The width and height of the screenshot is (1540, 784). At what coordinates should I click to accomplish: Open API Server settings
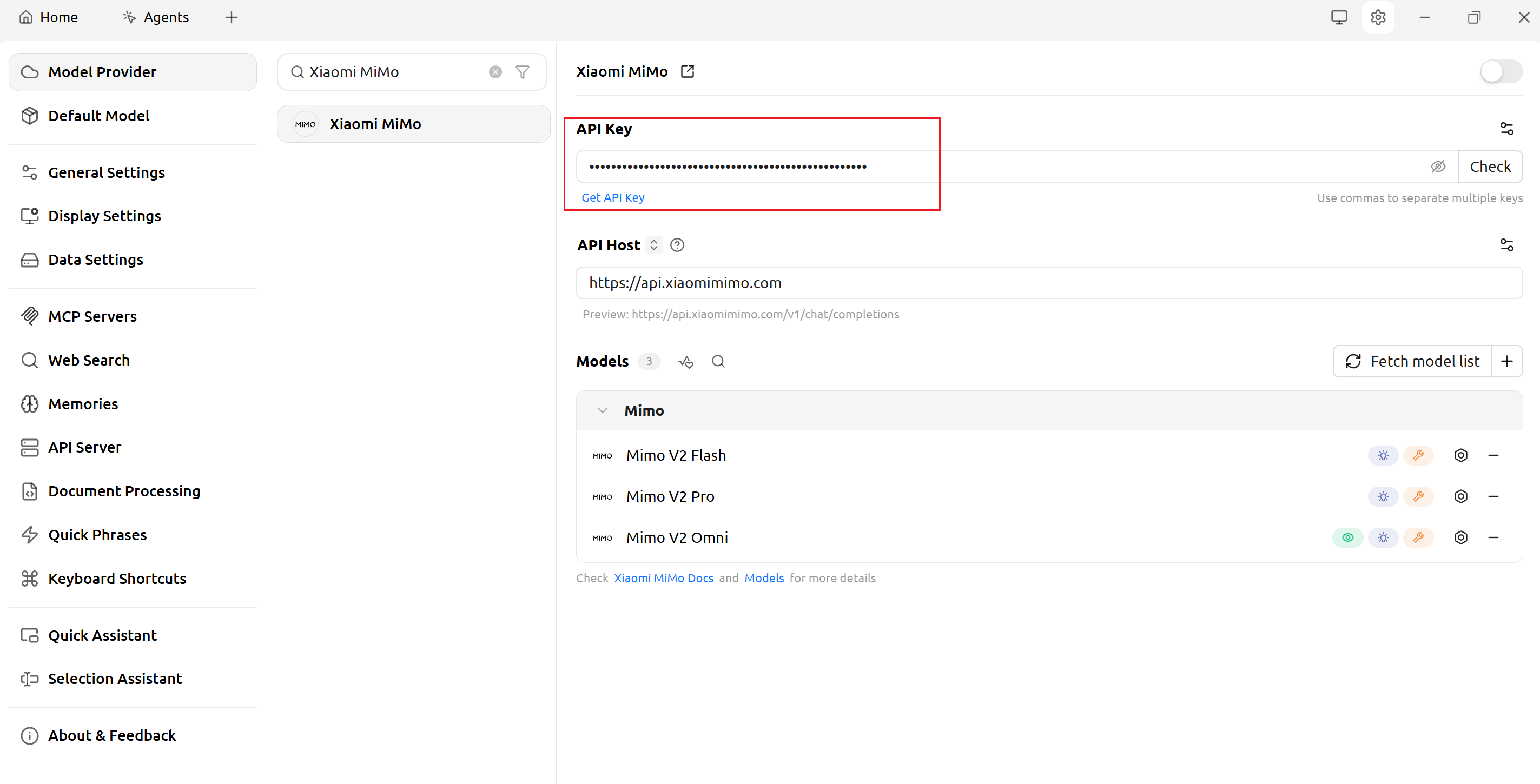coord(133,448)
